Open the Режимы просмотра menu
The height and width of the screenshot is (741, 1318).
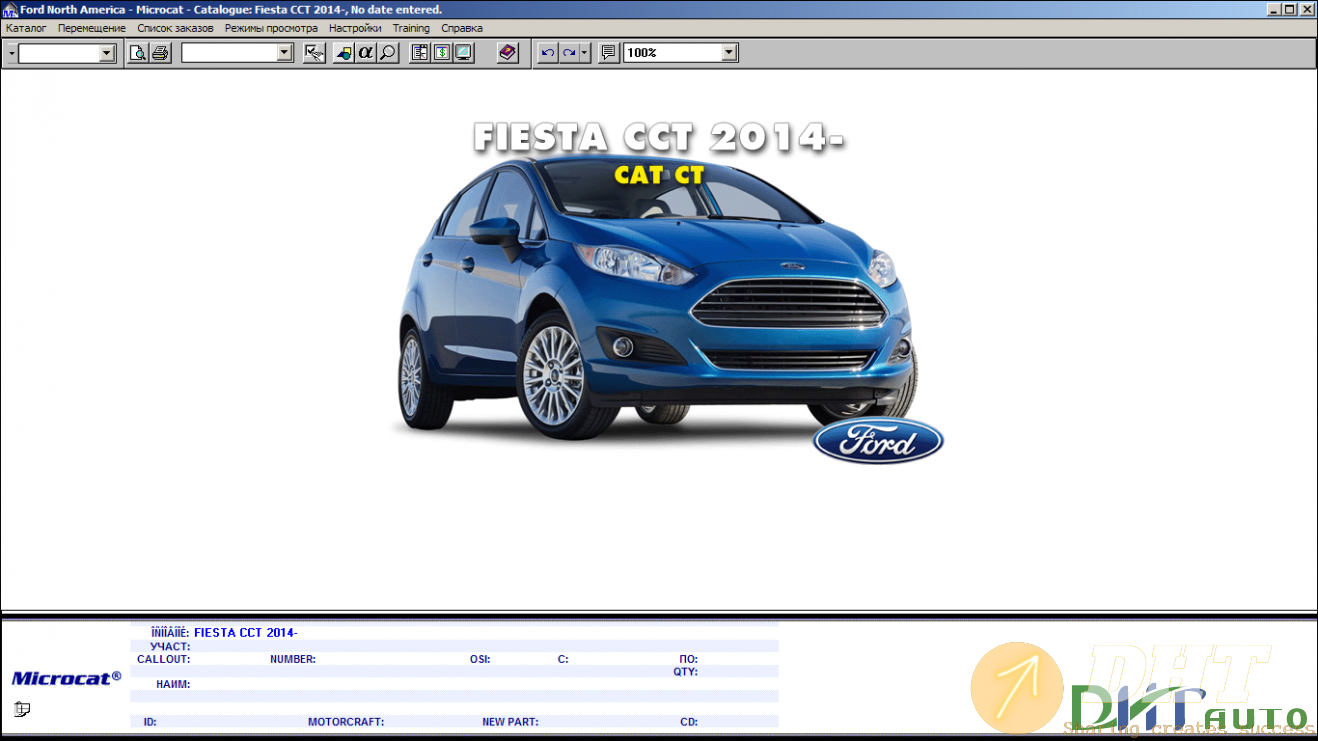pos(271,28)
